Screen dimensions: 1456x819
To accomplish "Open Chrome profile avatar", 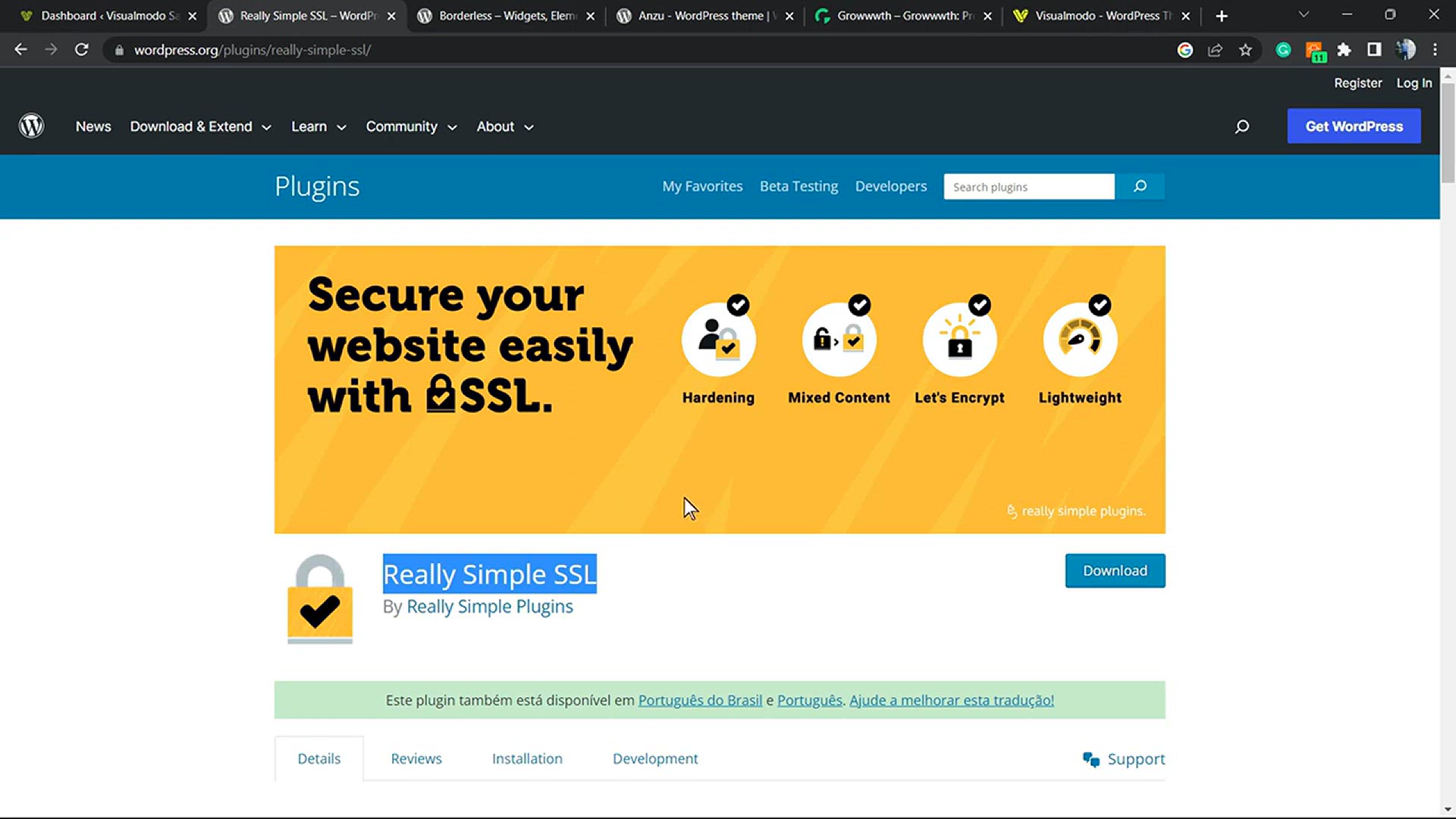I will point(1405,50).
